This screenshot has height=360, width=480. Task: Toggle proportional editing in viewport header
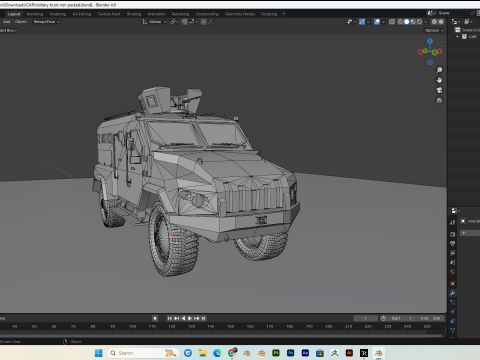point(204,22)
